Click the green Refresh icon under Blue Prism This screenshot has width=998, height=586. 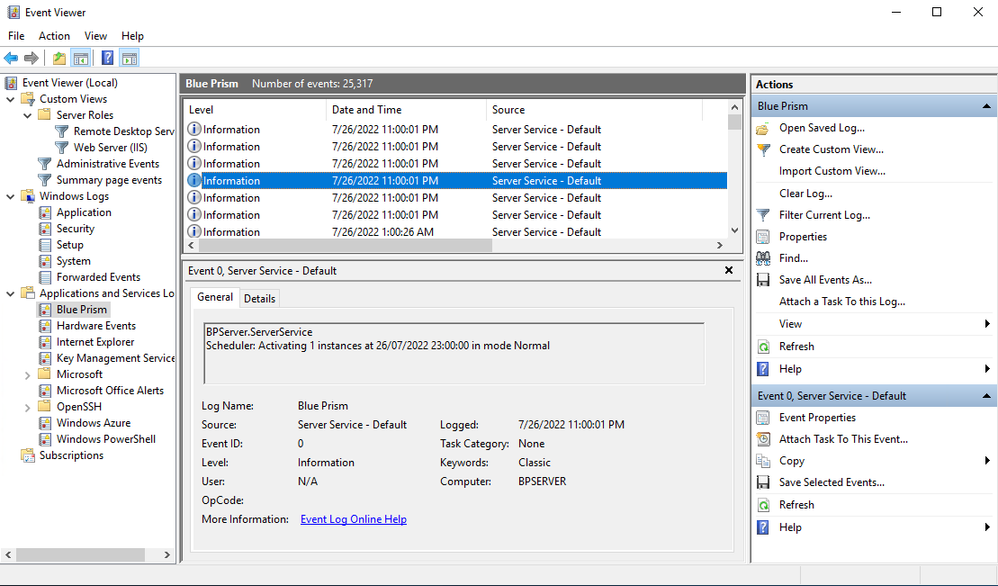(x=764, y=347)
